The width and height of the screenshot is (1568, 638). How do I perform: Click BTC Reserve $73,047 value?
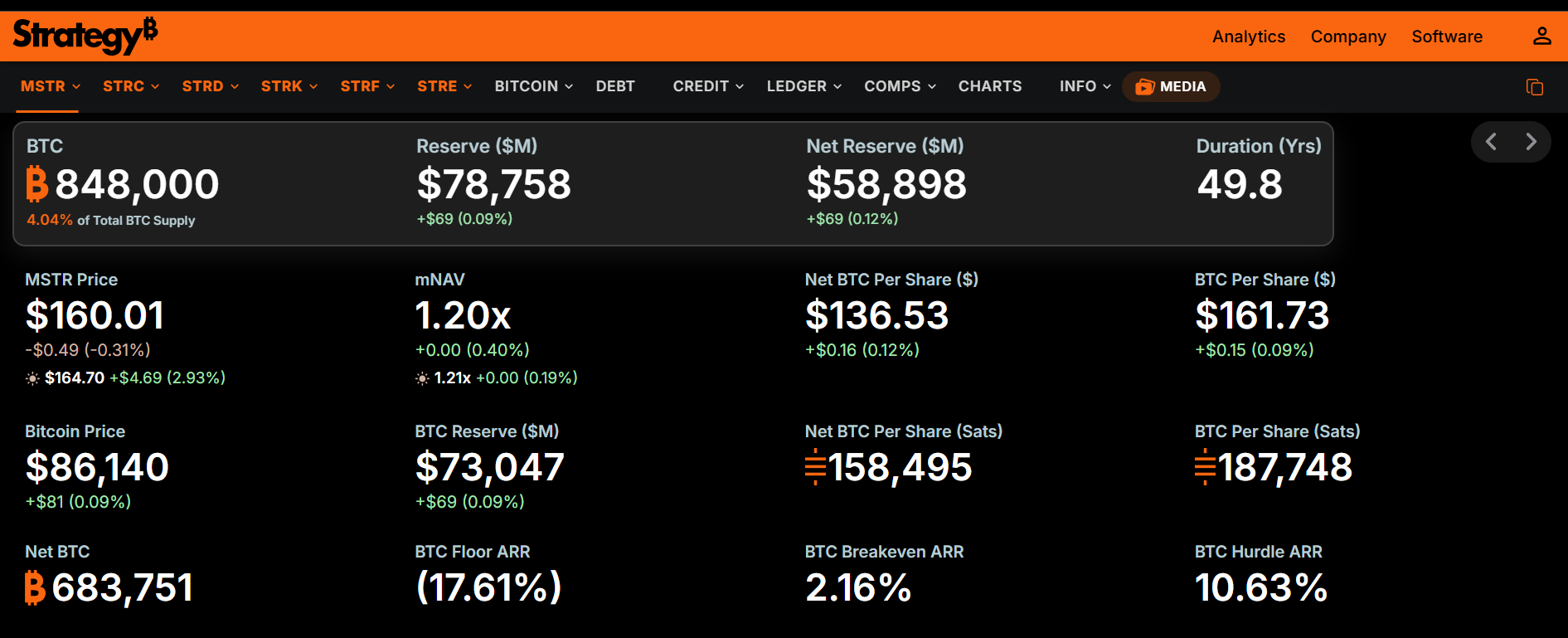489,467
